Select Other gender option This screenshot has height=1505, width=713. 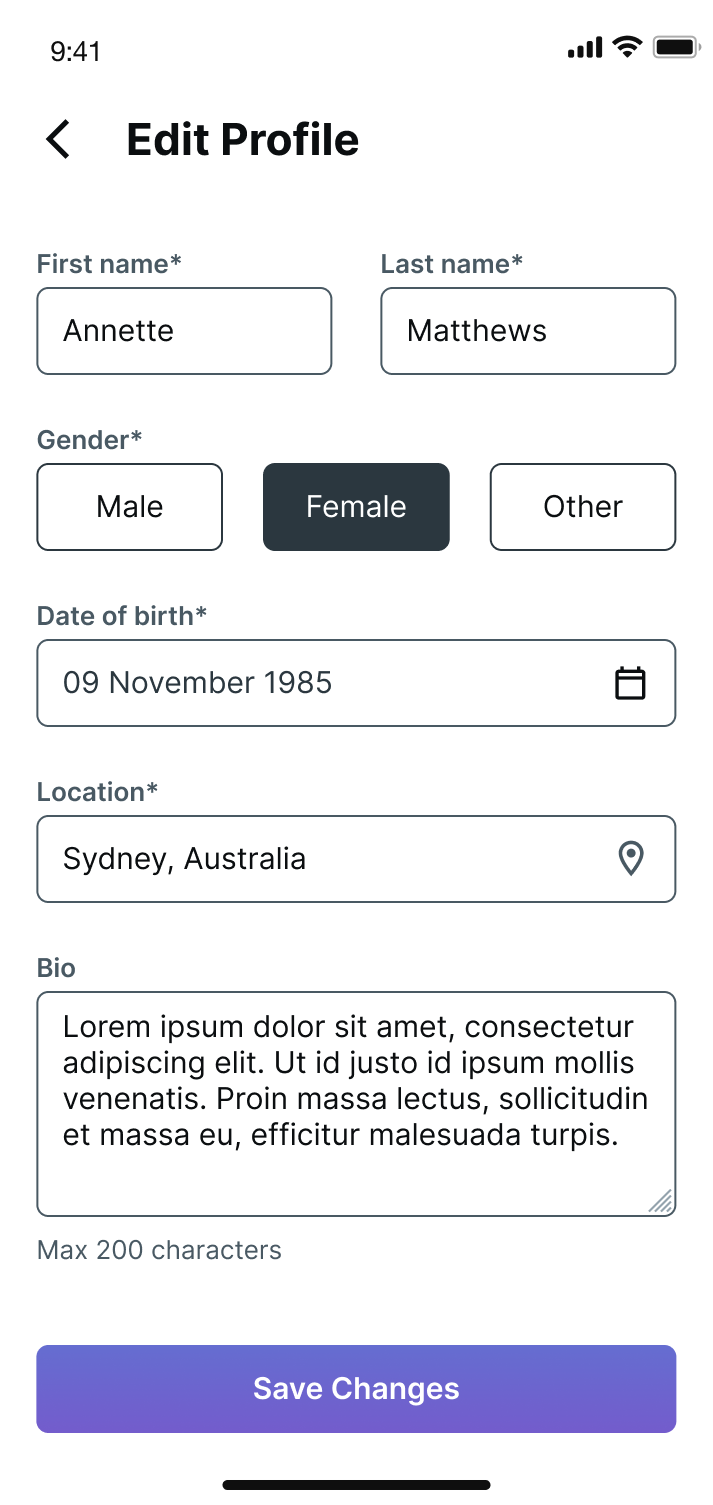(583, 507)
